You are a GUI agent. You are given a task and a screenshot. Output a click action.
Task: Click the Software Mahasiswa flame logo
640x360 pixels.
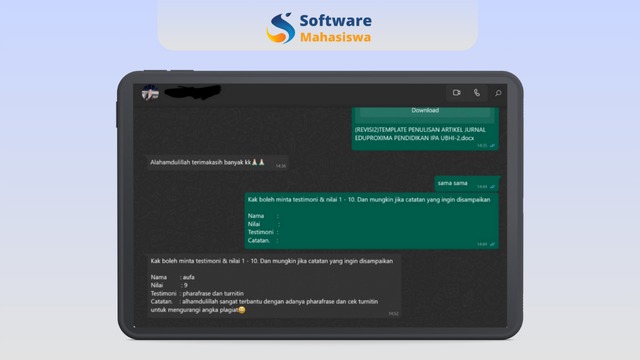pos(281,28)
